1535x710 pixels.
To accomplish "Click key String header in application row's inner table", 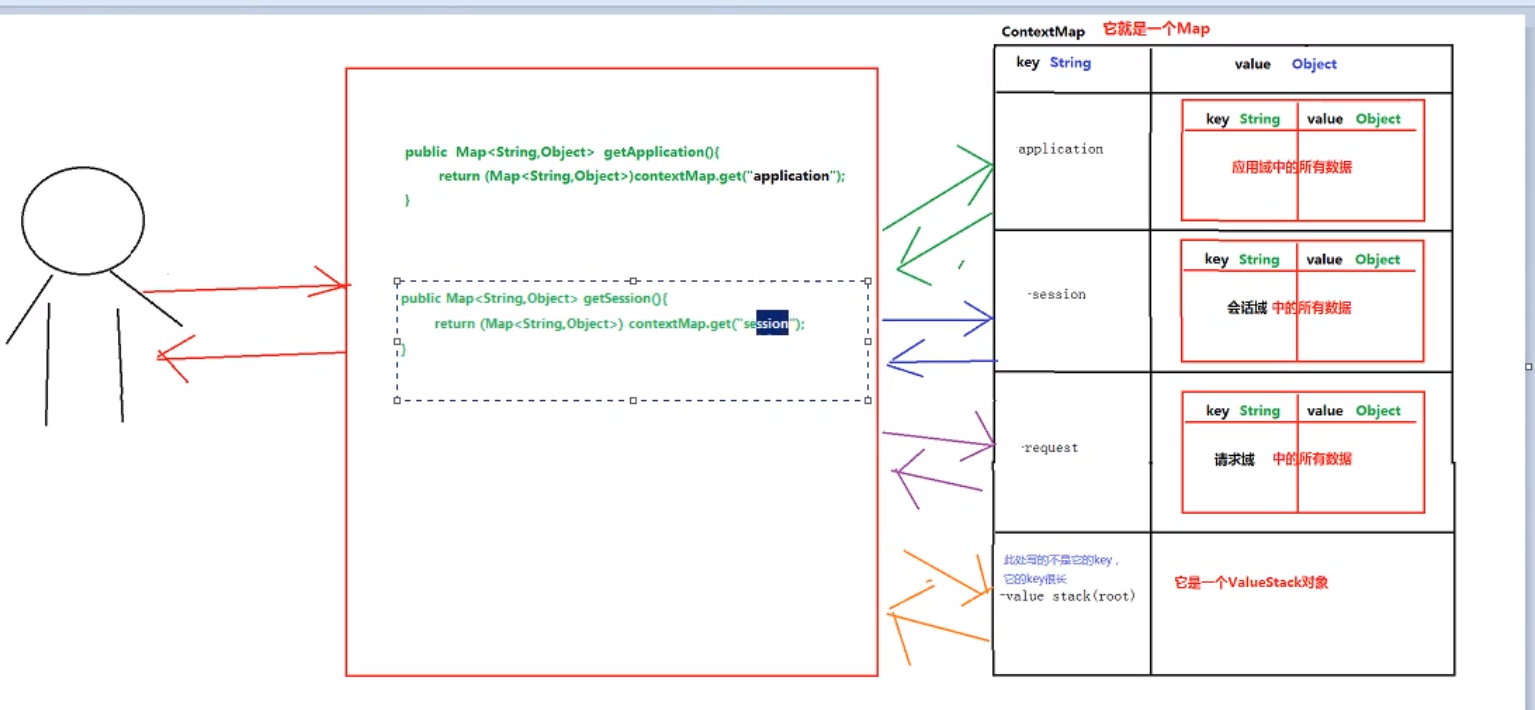I will point(1243,119).
